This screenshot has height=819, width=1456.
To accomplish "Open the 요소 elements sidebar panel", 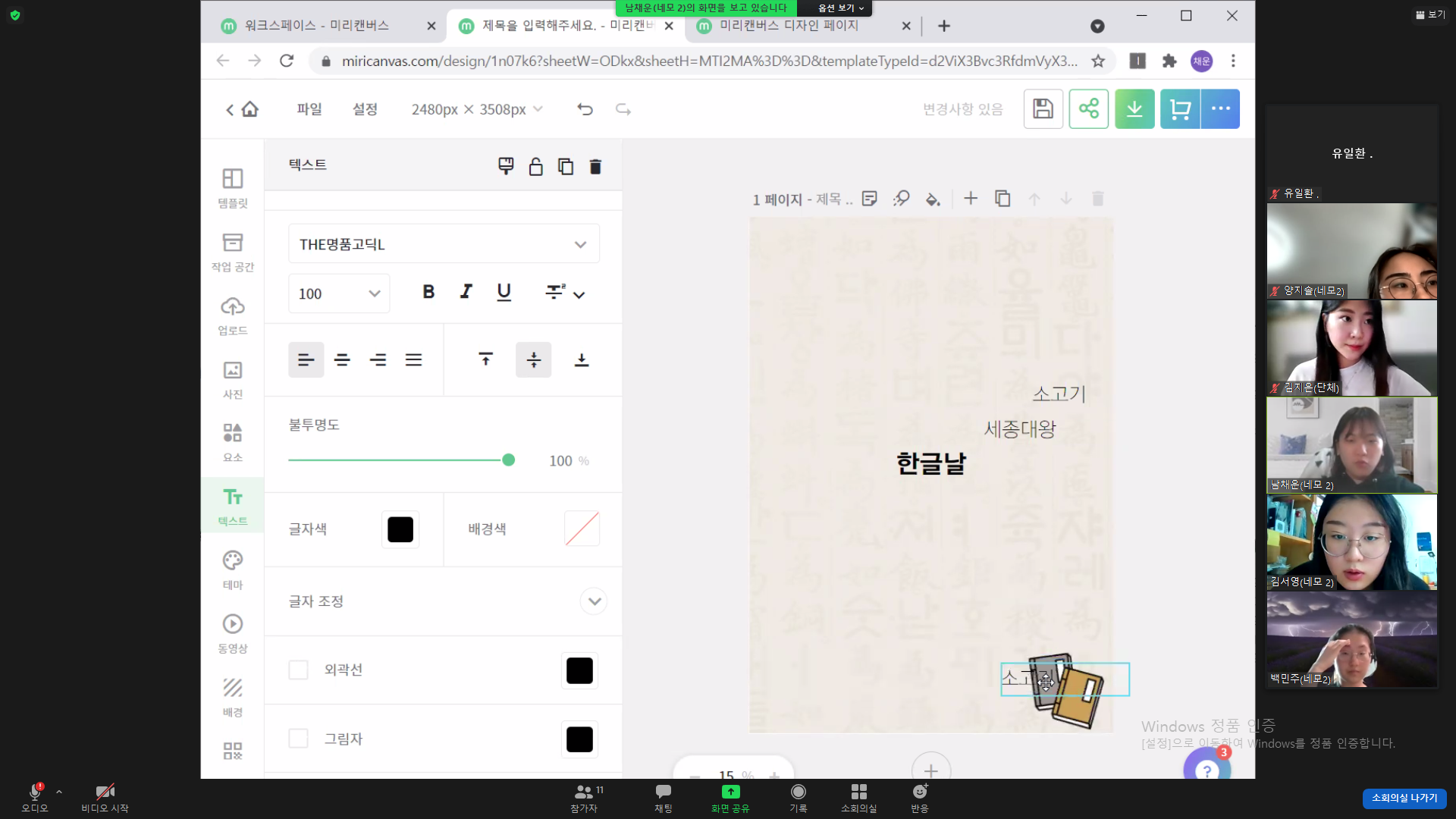I will pos(233,441).
